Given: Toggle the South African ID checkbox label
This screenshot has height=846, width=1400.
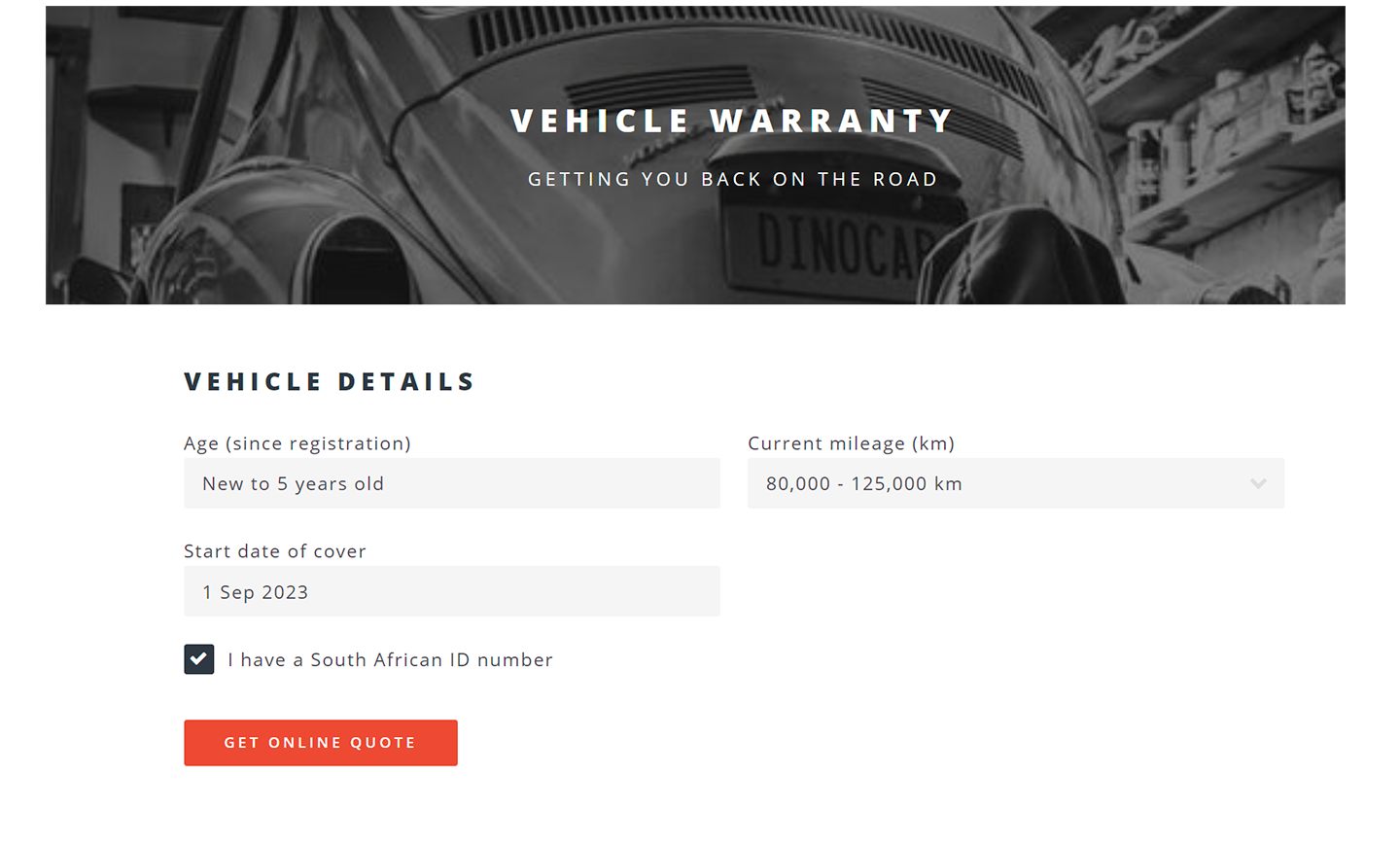Looking at the screenshot, I should tap(389, 659).
